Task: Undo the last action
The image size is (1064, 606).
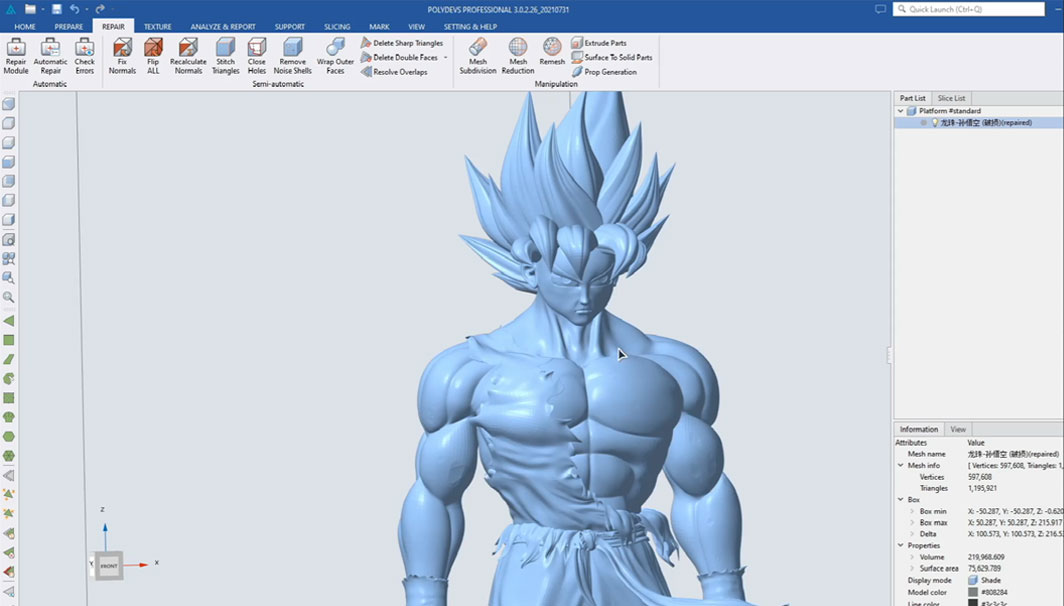Action: [74, 9]
